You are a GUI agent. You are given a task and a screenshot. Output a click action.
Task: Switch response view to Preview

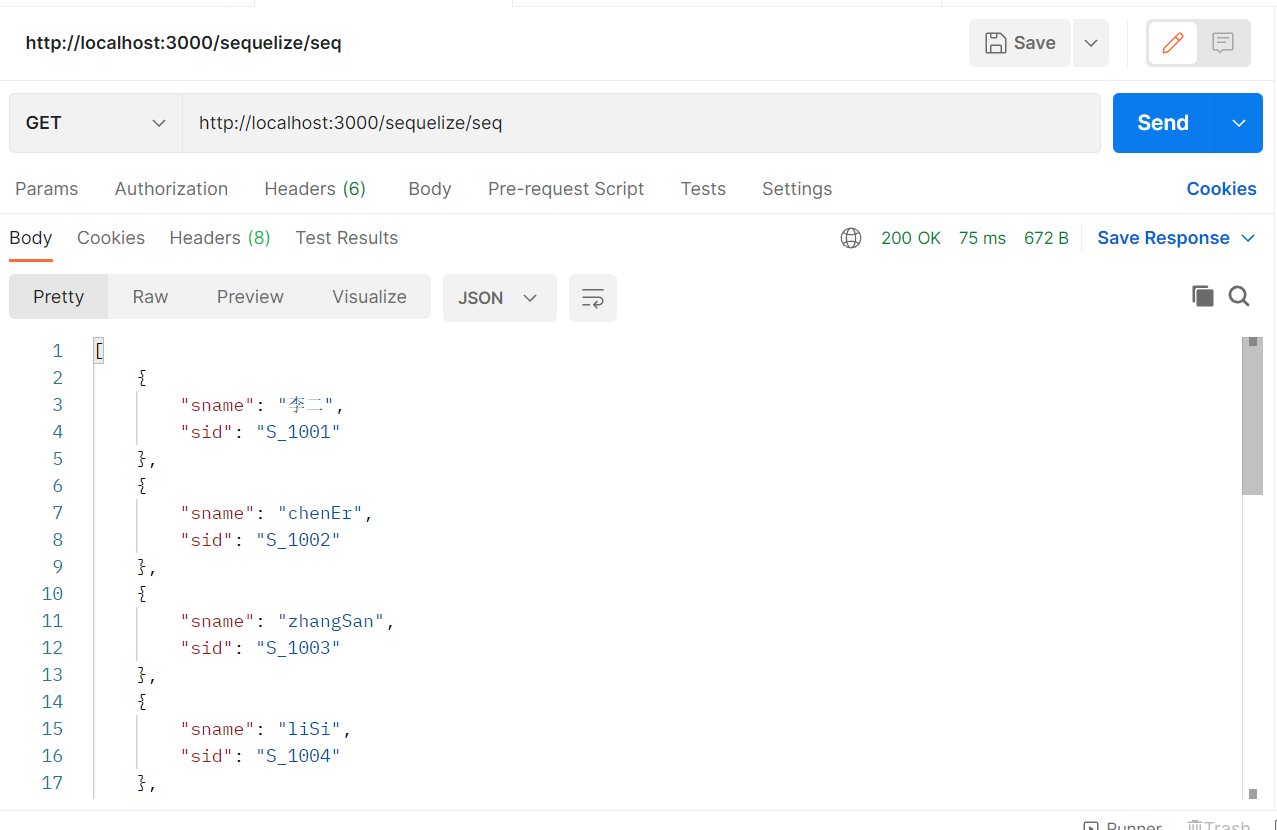pos(250,297)
